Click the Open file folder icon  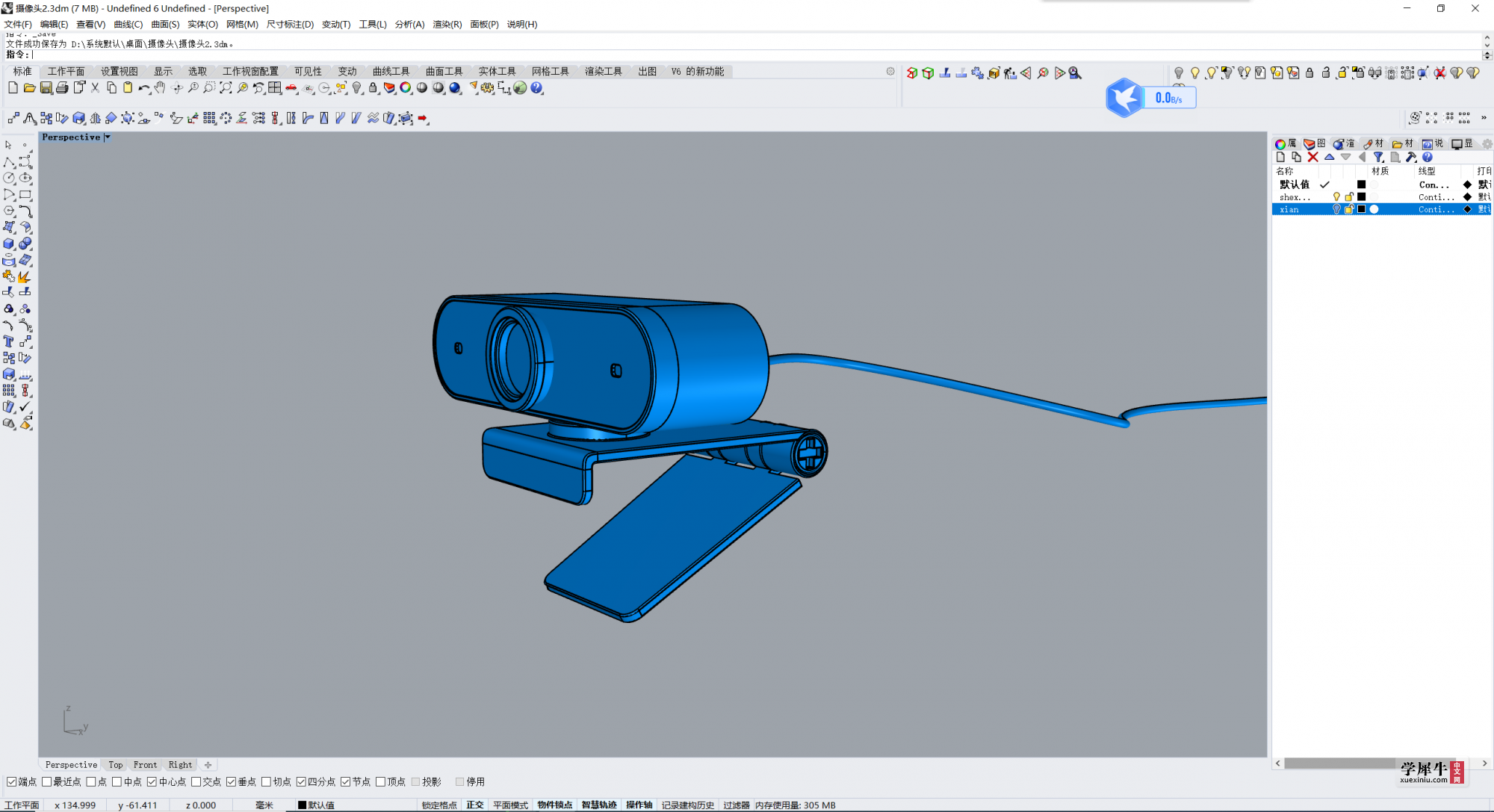(29, 88)
